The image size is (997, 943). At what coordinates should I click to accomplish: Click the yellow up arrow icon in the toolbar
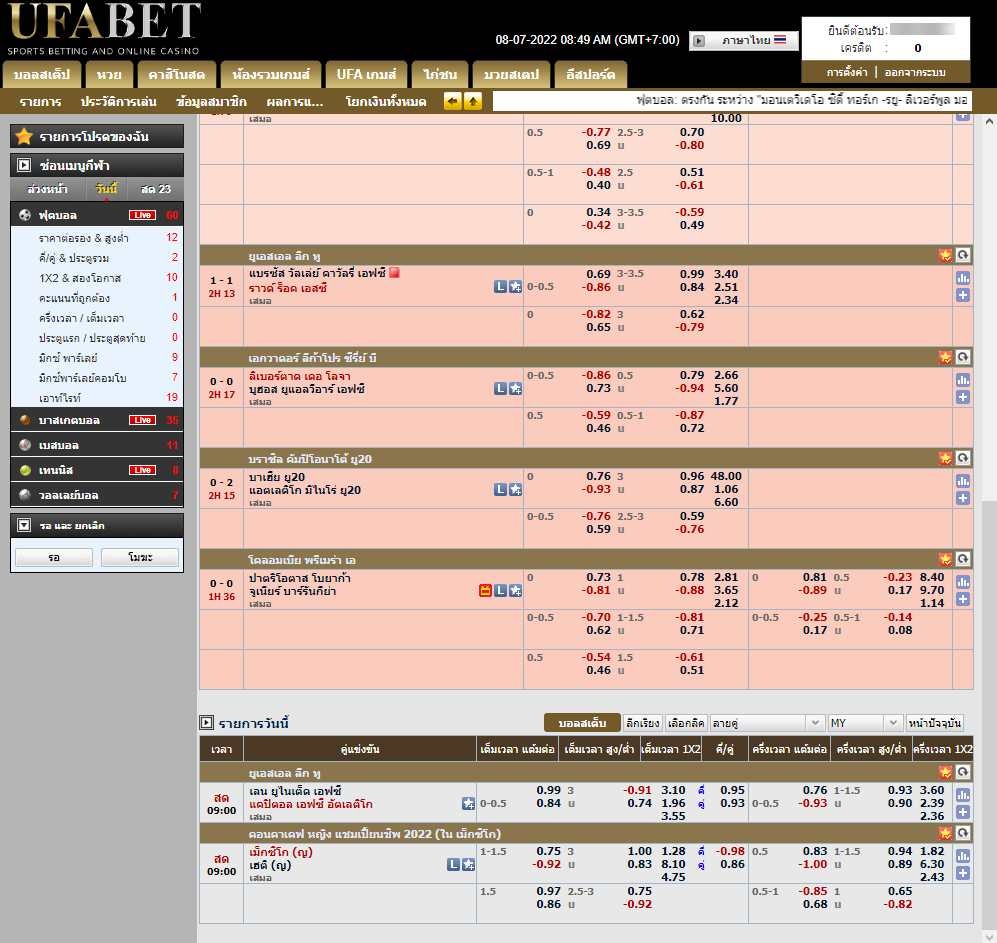473,101
